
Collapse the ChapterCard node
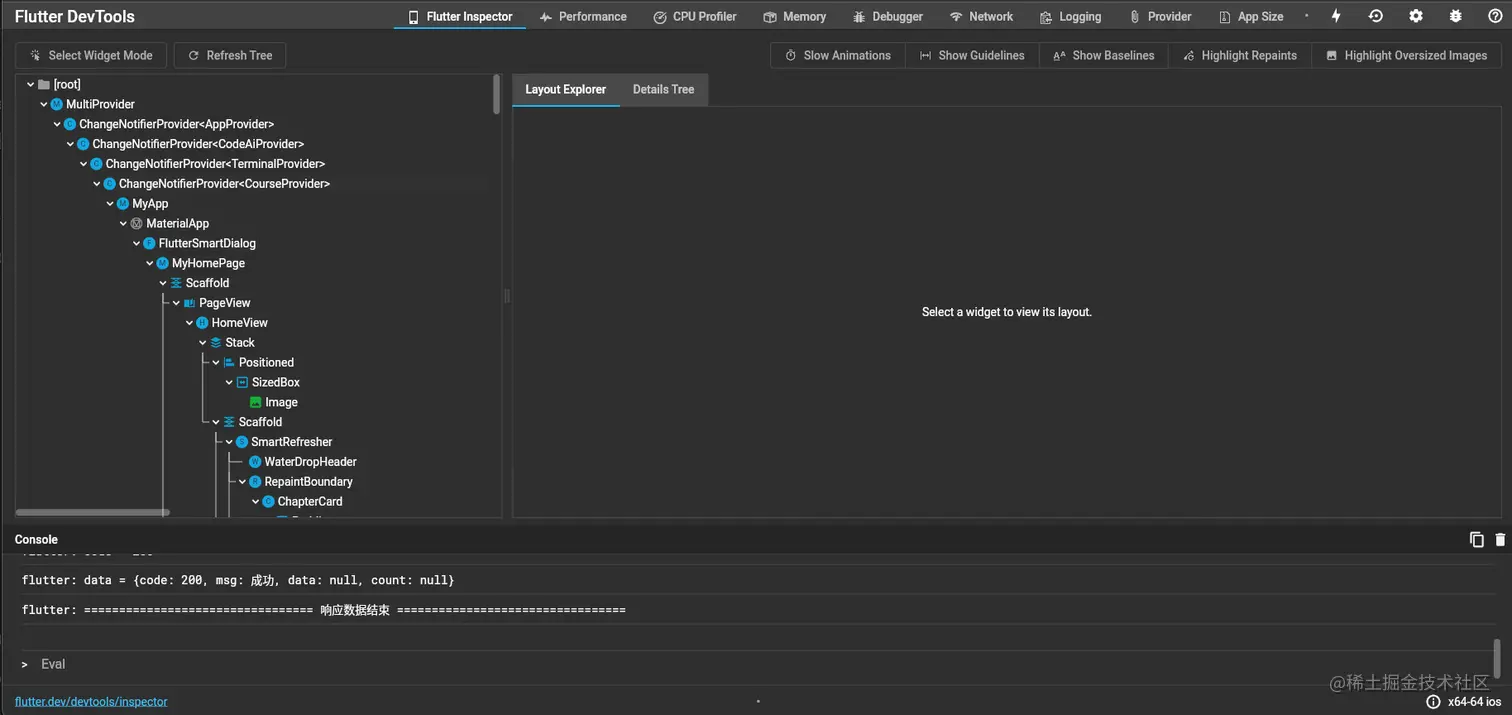255,501
